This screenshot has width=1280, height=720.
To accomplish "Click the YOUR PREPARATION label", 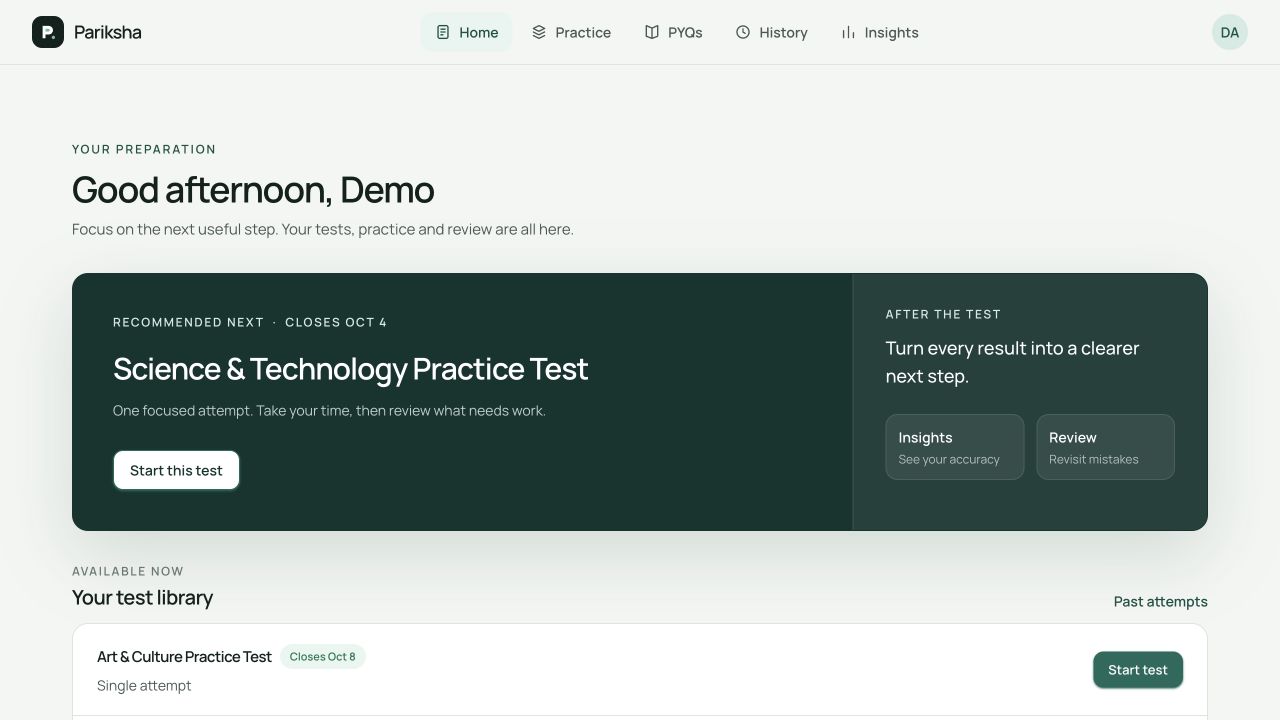I will [144, 149].
